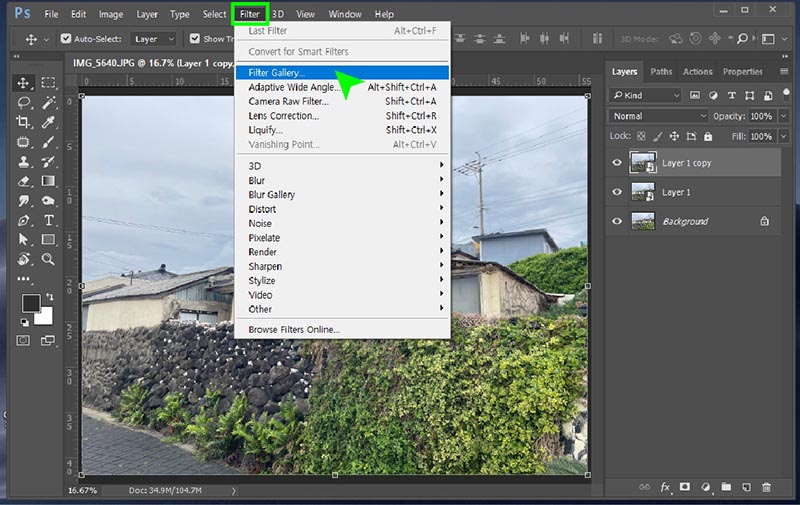Create a new layer icon

tap(746, 487)
